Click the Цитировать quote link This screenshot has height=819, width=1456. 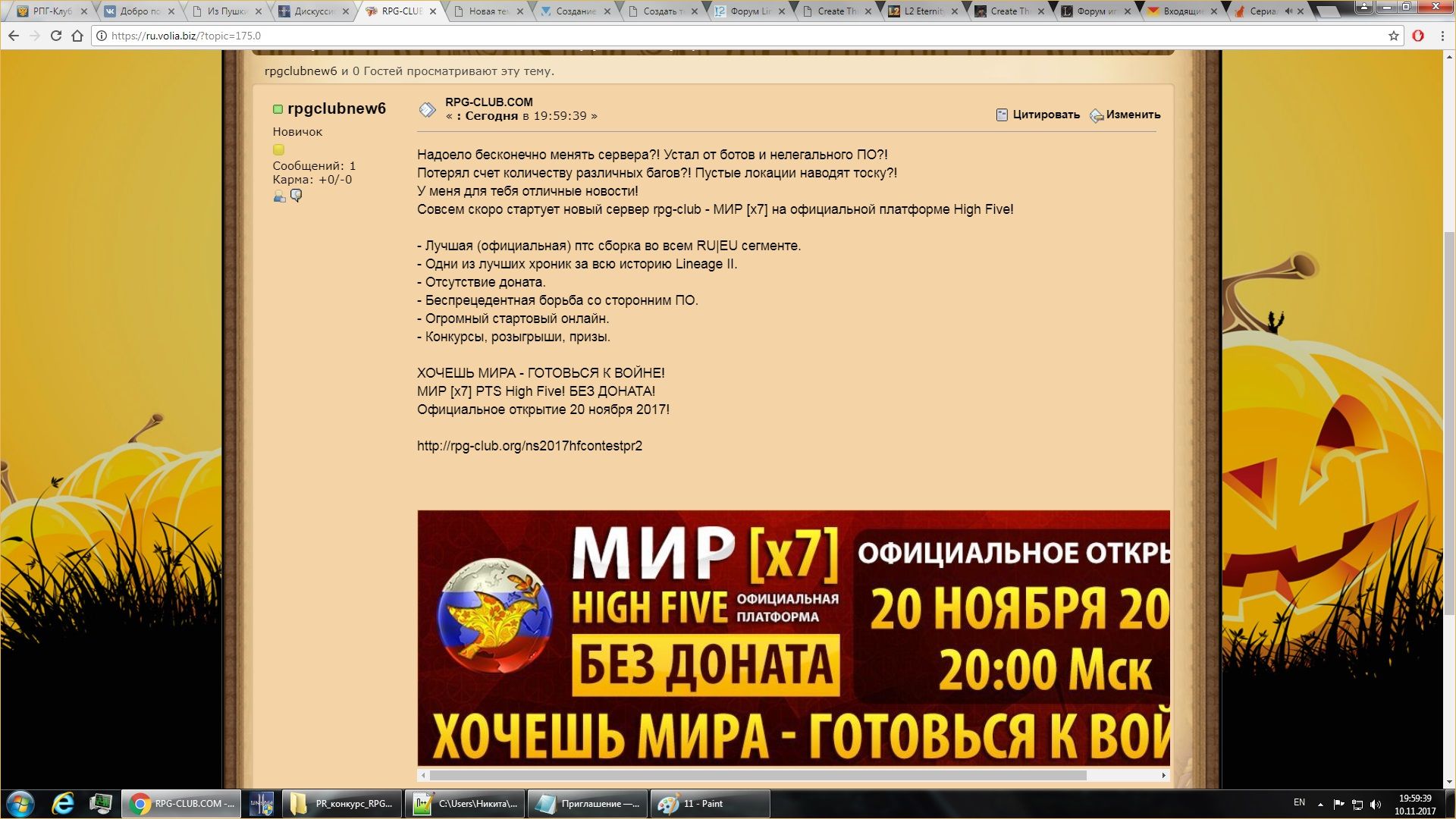tap(1046, 115)
